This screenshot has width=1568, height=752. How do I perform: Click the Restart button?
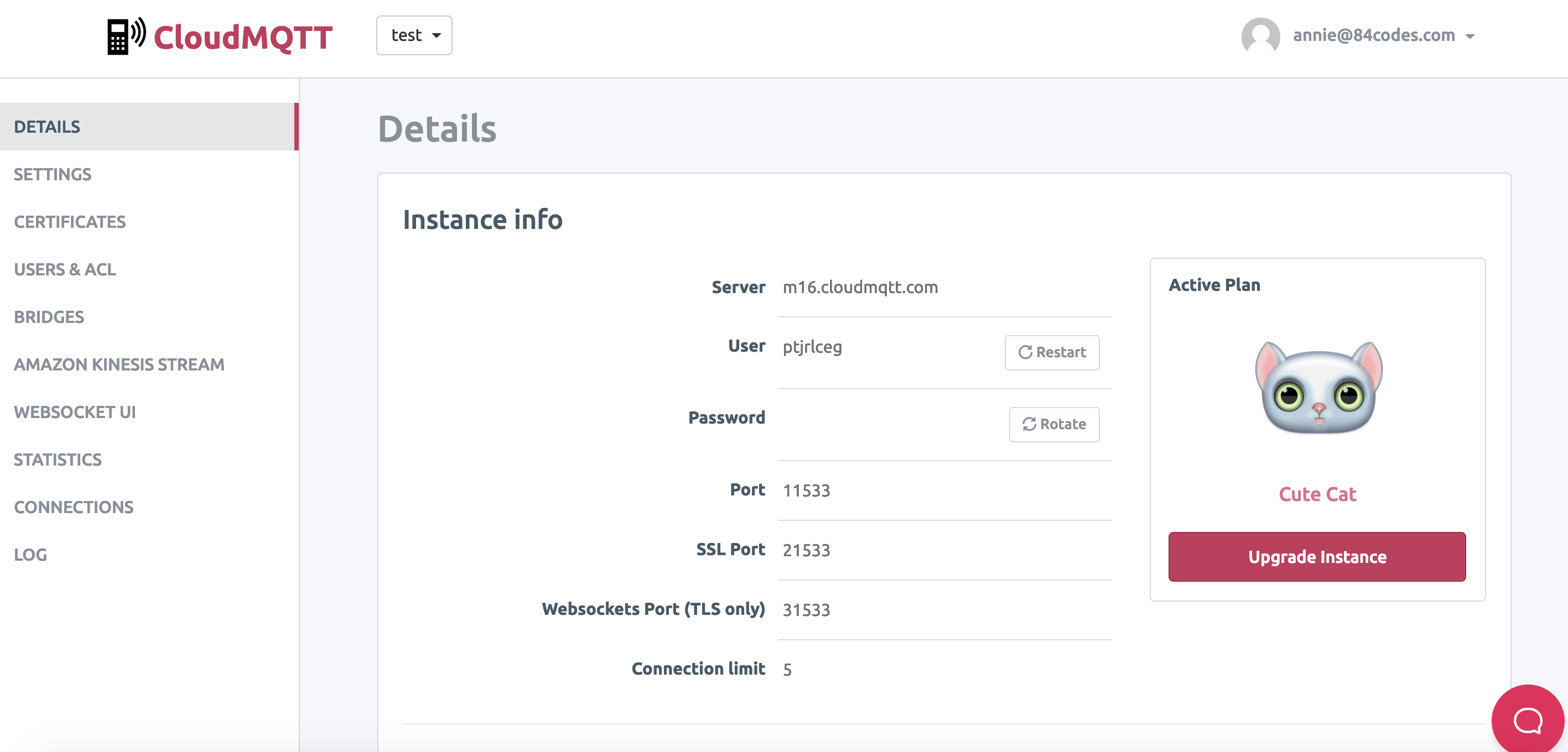click(1052, 352)
